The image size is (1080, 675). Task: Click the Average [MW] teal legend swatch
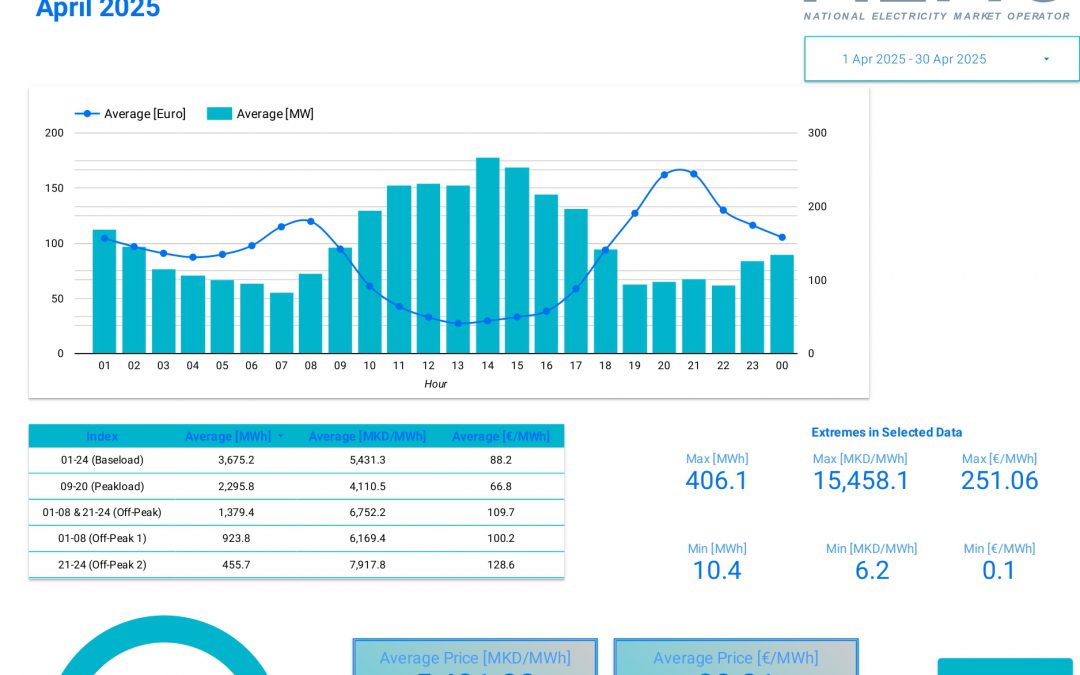[218, 113]
